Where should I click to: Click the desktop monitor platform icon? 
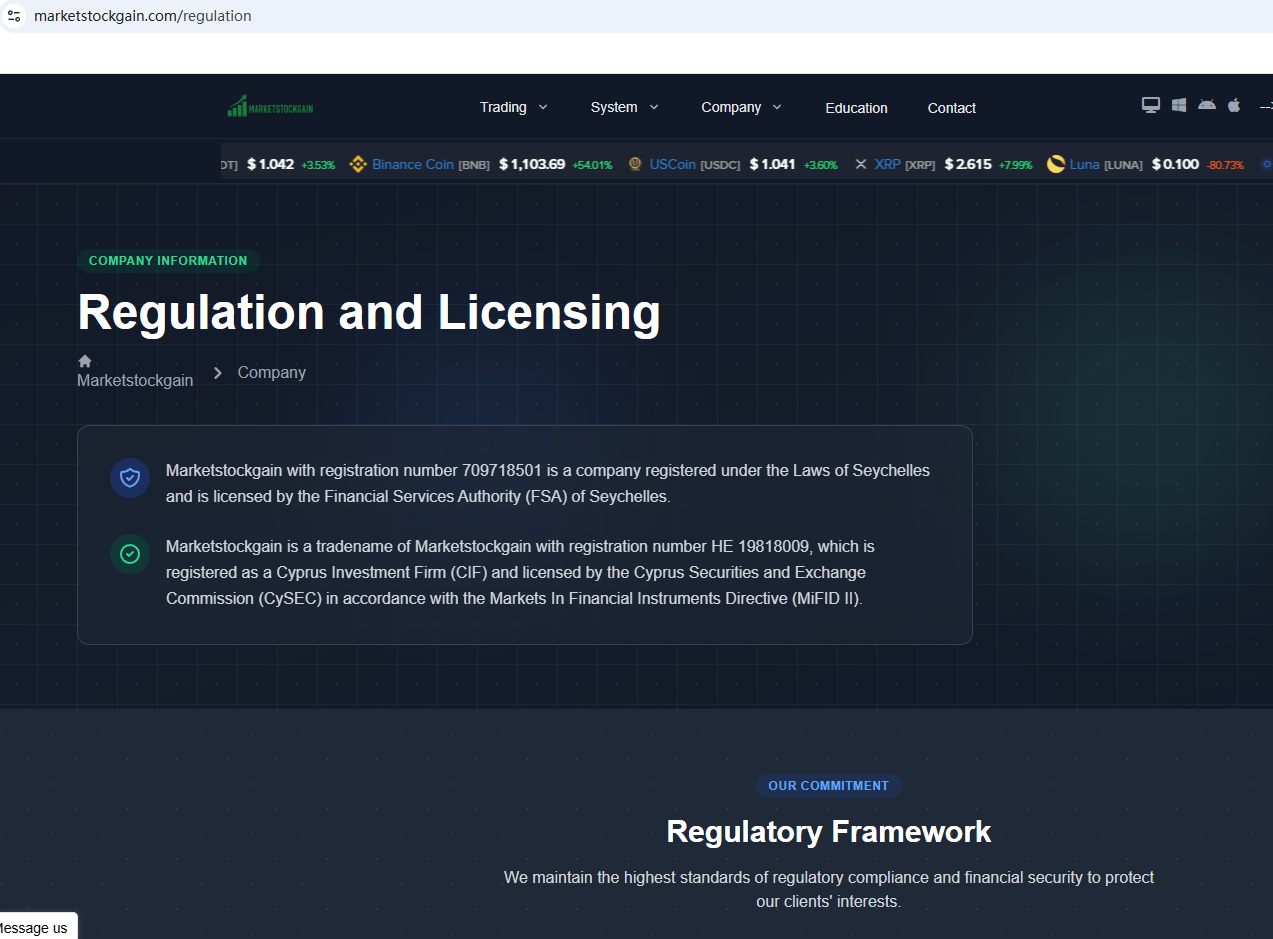(1151, 105)
